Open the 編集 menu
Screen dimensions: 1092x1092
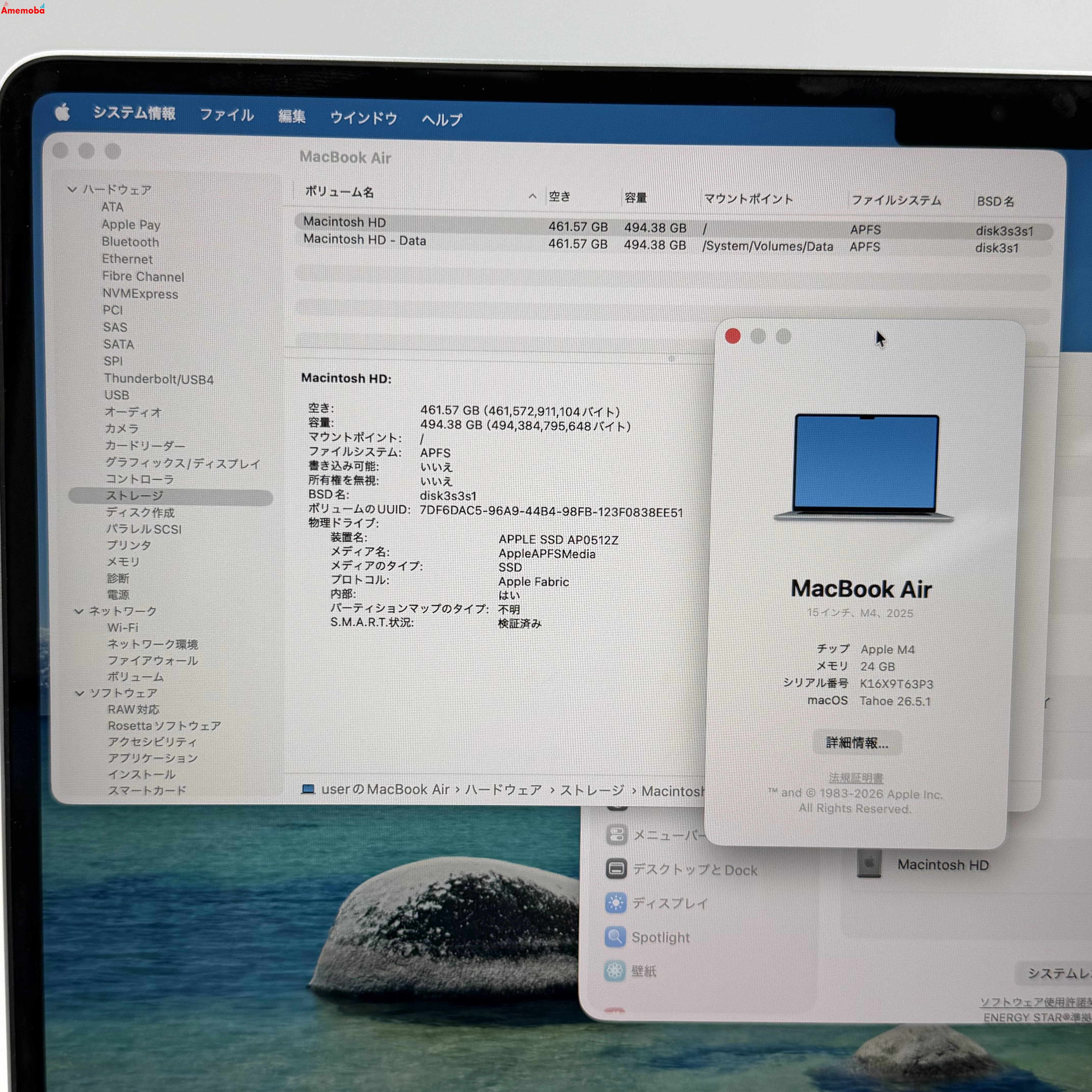(x=292, y=116)
